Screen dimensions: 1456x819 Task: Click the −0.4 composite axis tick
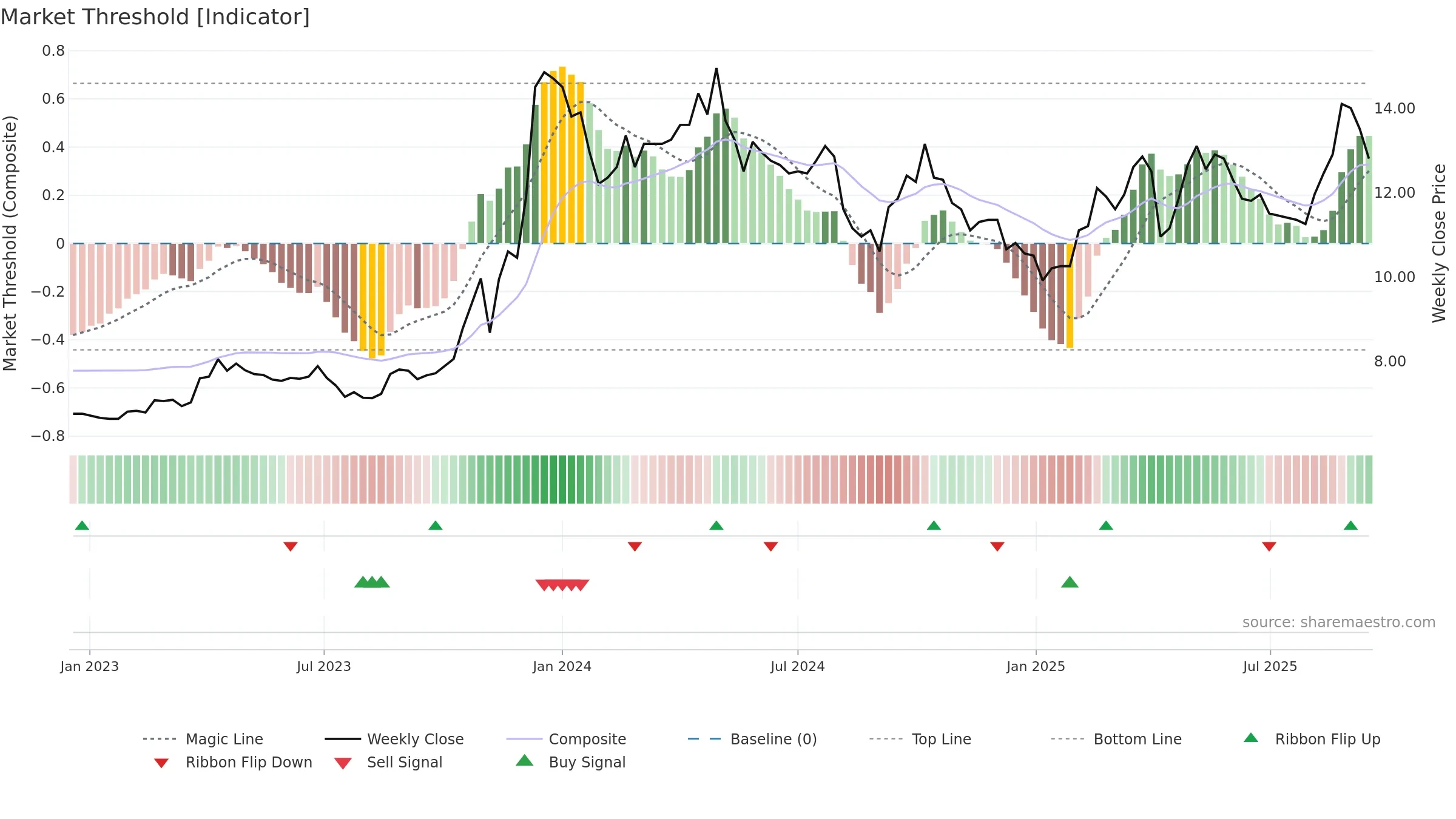pyautogui.click(x=48, y=340)
